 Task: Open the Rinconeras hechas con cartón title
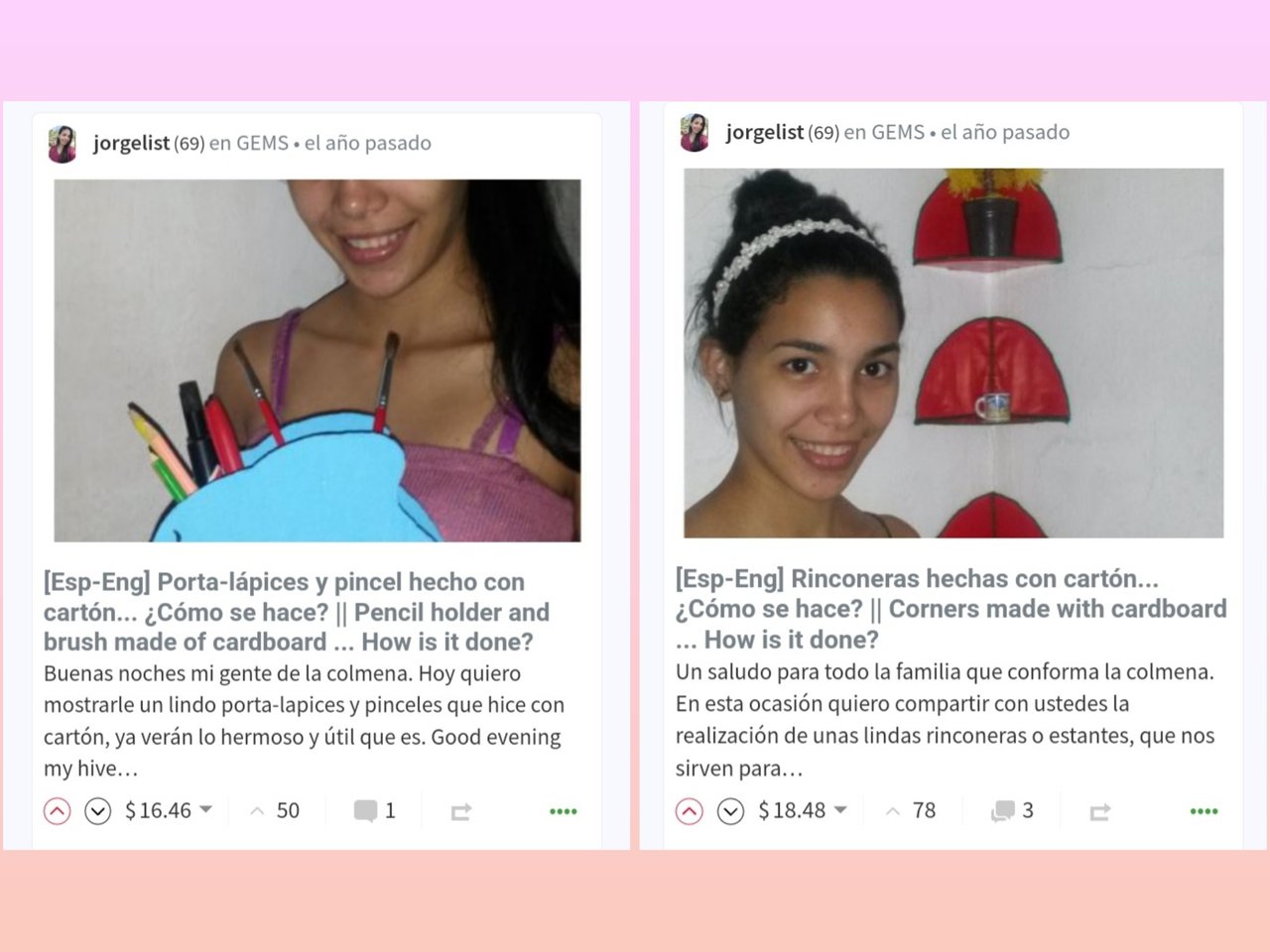[951, 609]
